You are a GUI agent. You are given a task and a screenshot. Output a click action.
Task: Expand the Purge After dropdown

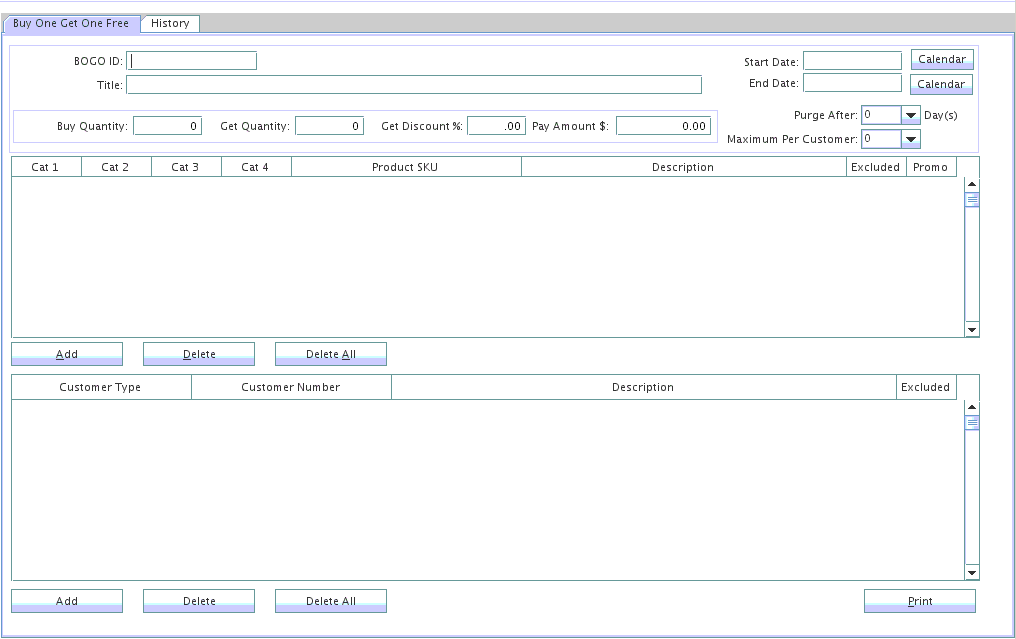(x=910, y=115)
